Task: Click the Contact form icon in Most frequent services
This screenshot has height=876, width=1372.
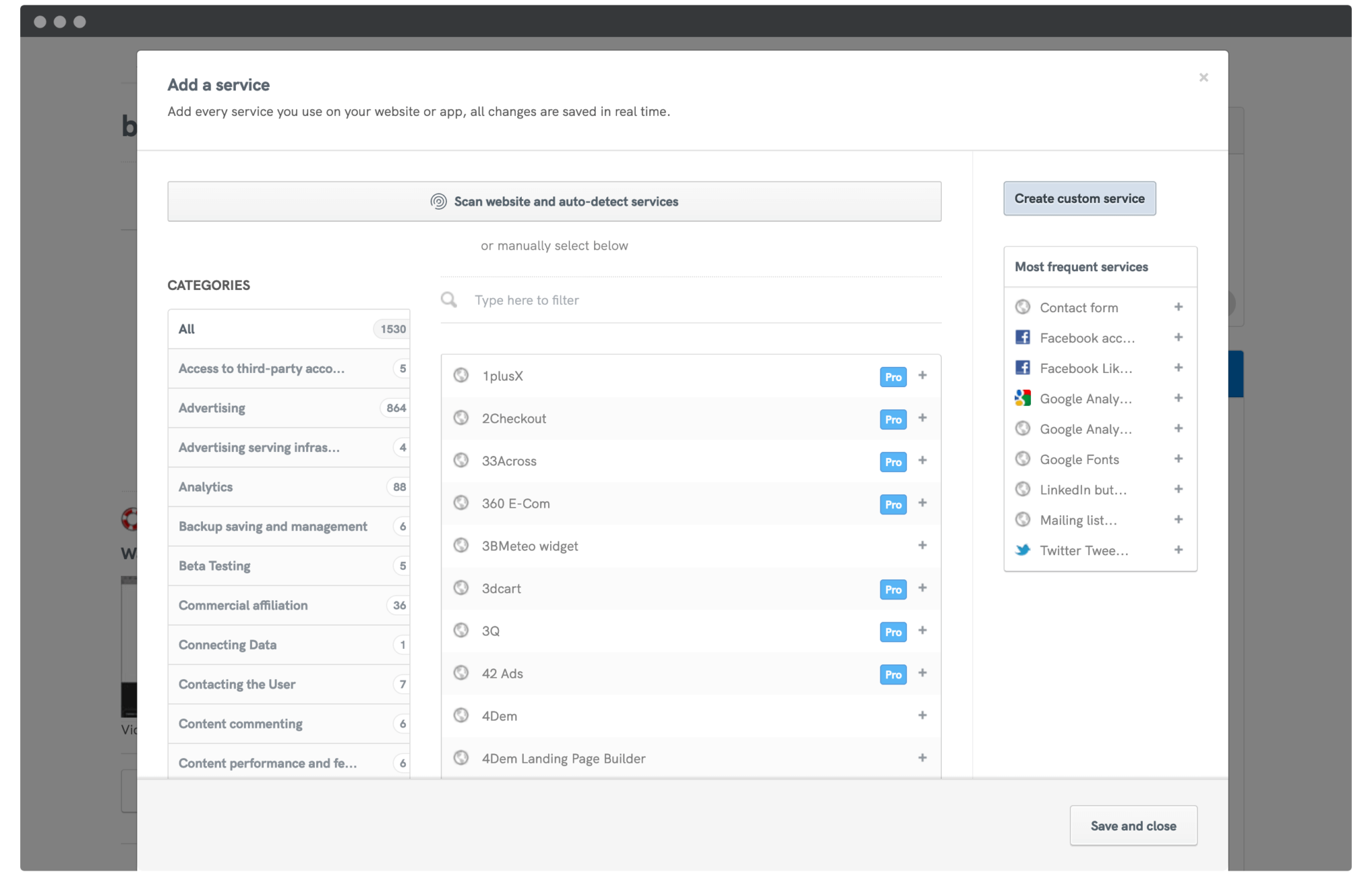Action: [x=1022, y=307]
